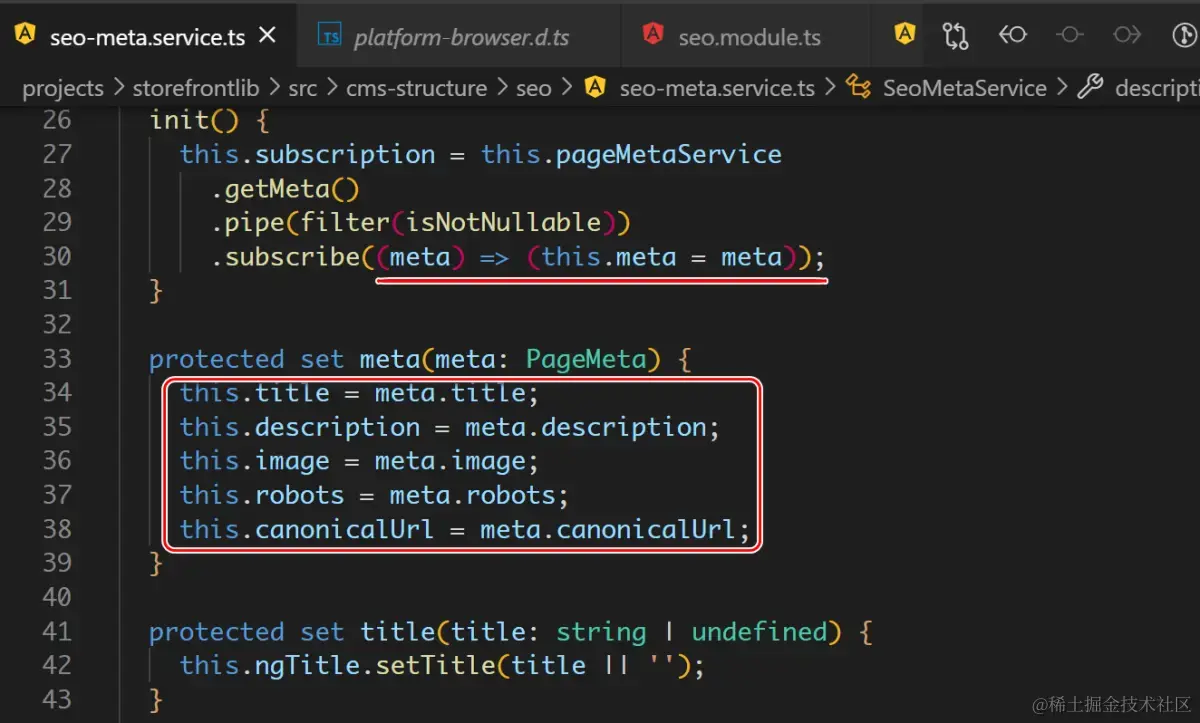The image size is (1200, 723).
Task: Select the projects breadcrumb segment
Action: point(63,88)
